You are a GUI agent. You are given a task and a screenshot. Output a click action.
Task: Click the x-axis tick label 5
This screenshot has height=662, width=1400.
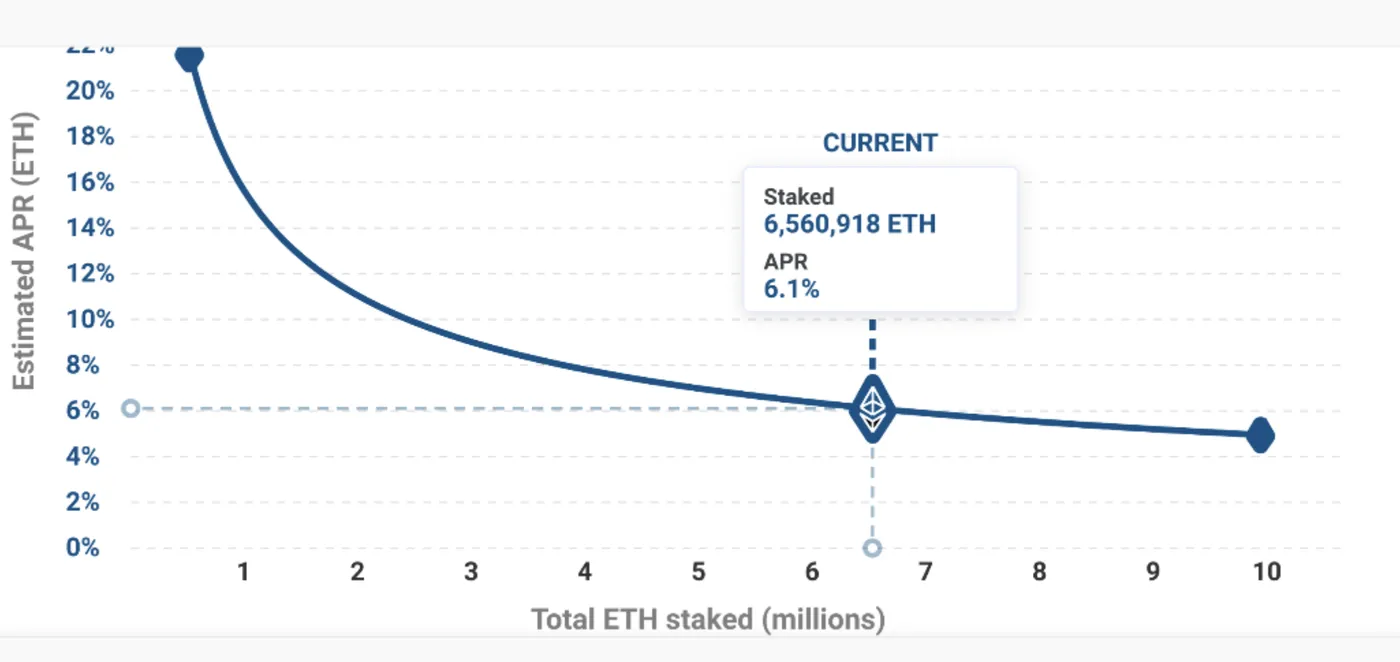[698, 572]
